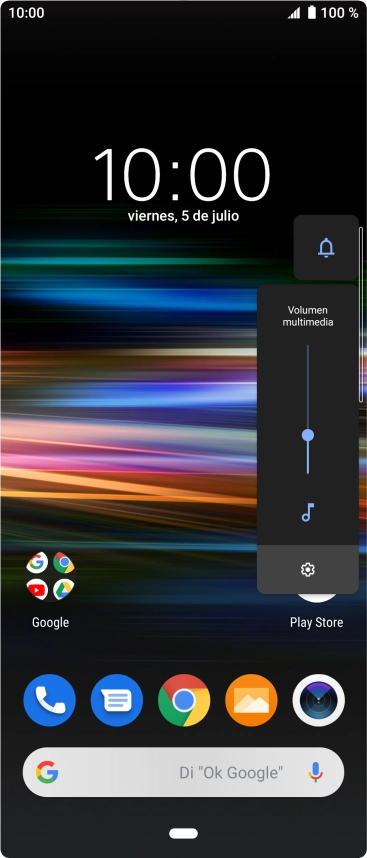Tap the multimedia volume slider handle
Viewport: 367px width, 858px height.
coord(308,435)
